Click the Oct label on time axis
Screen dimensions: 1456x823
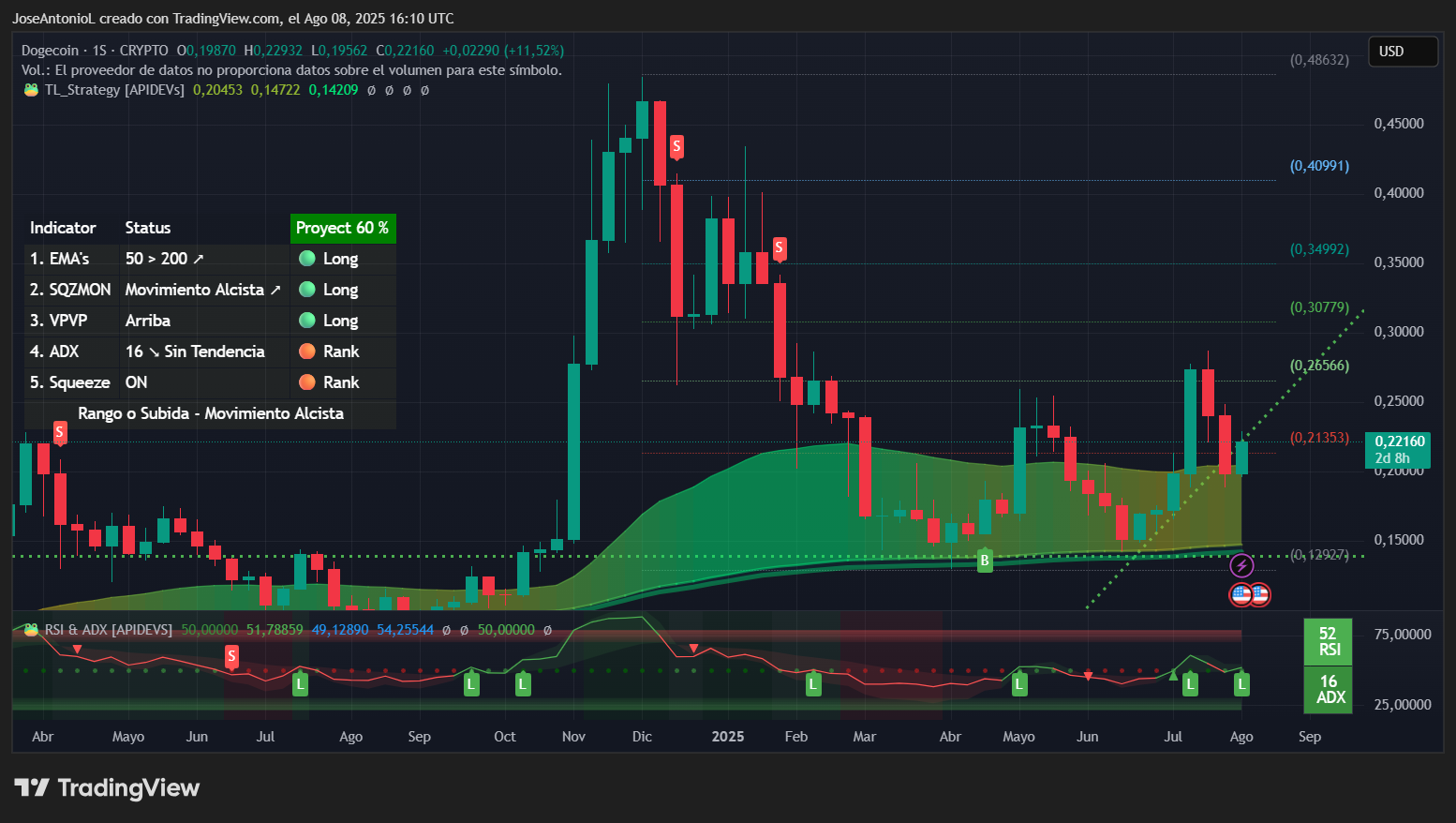point(505,737)
